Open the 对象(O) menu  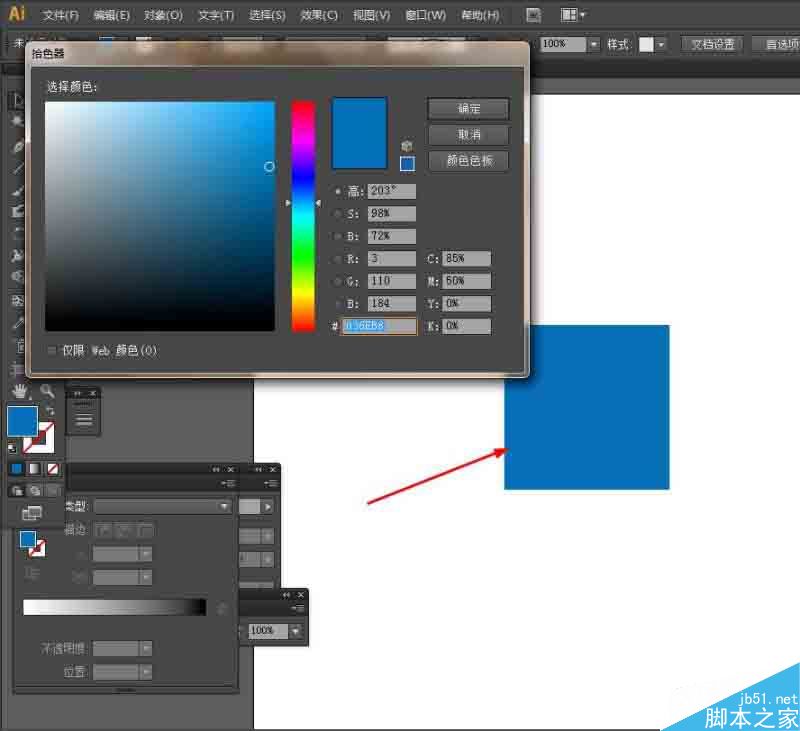pyautogui.click(x=163, y=15)
